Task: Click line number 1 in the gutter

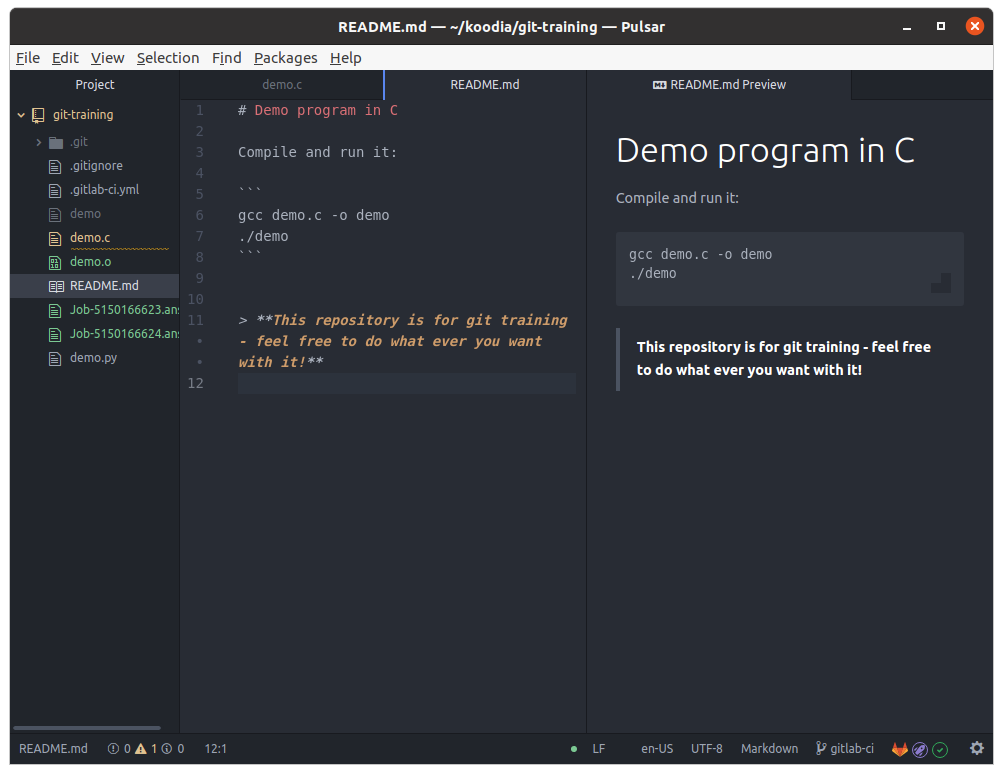Action: coord(200,111)
